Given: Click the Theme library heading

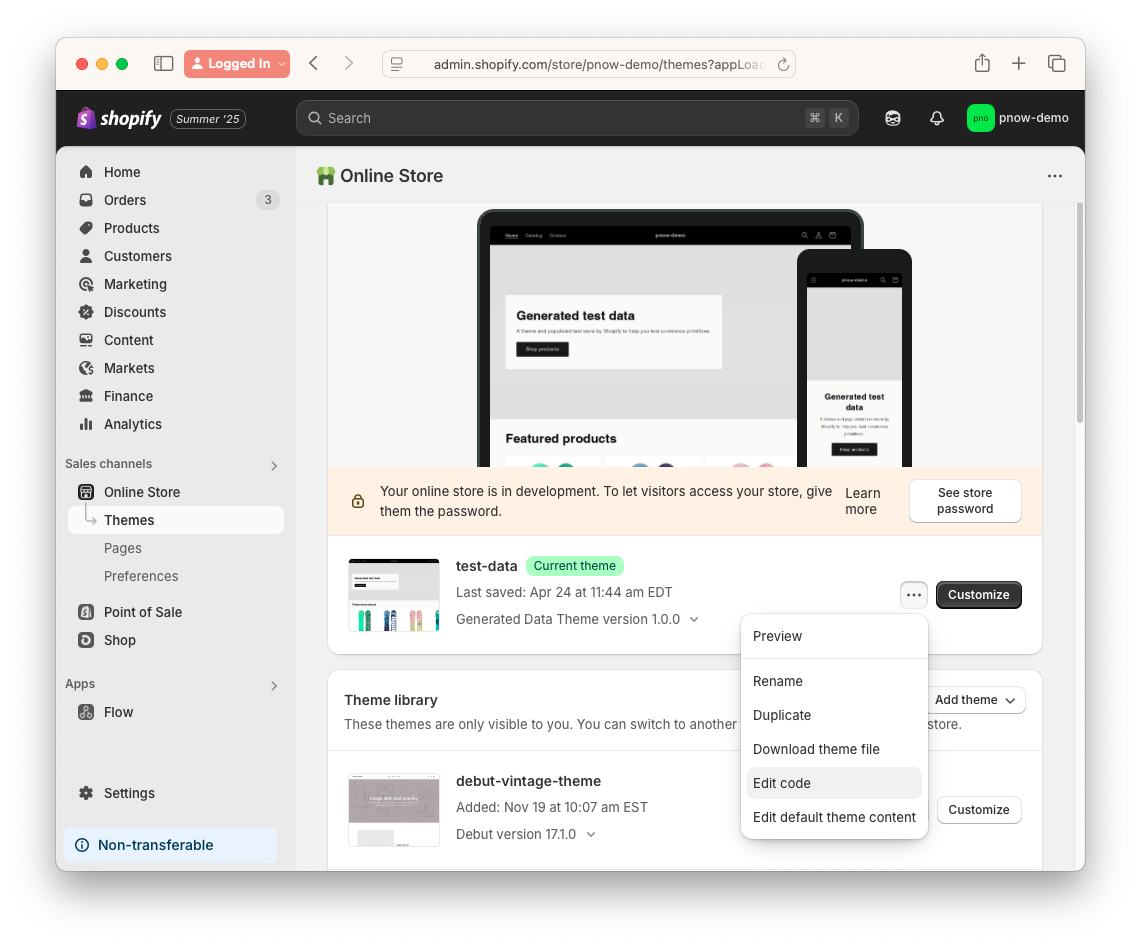Looking at the screenshot, I should [391, 700].
